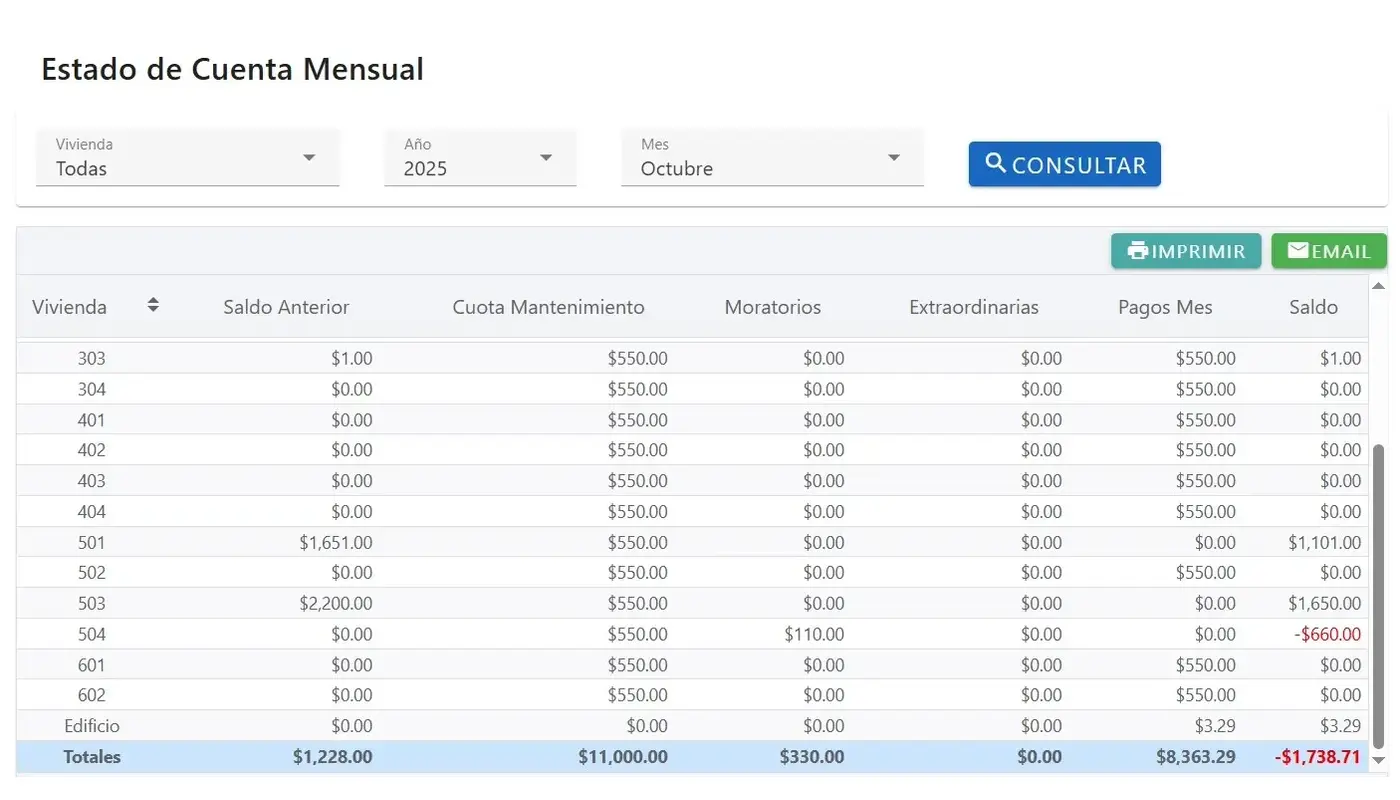Click the magnifier icon in Consultar button
The width and height of the screenshot is (1400, 800).
tap(995, 164)
